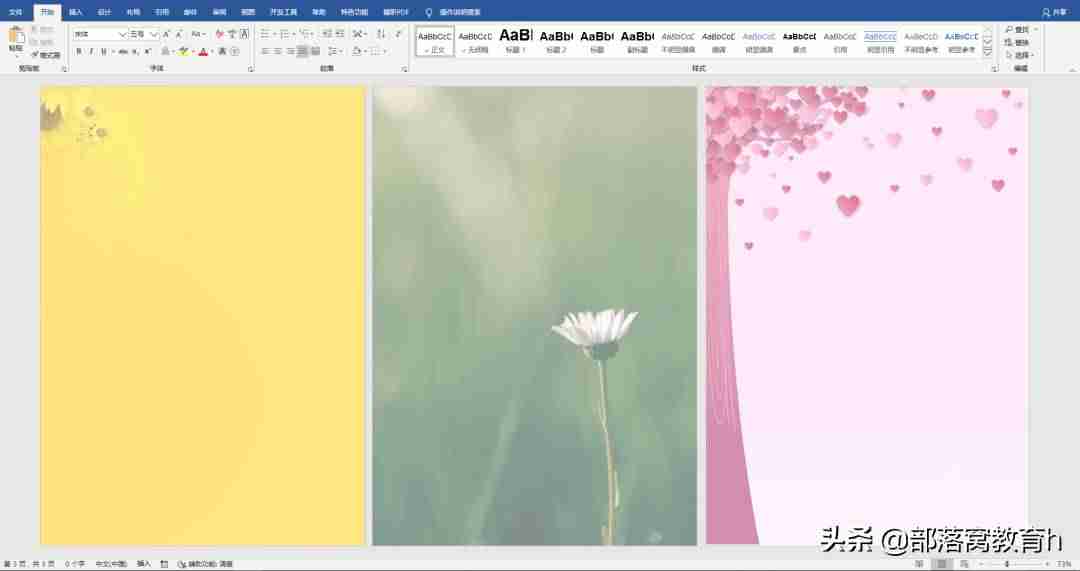Toggle Underline formatting

[x=104, y=52]
